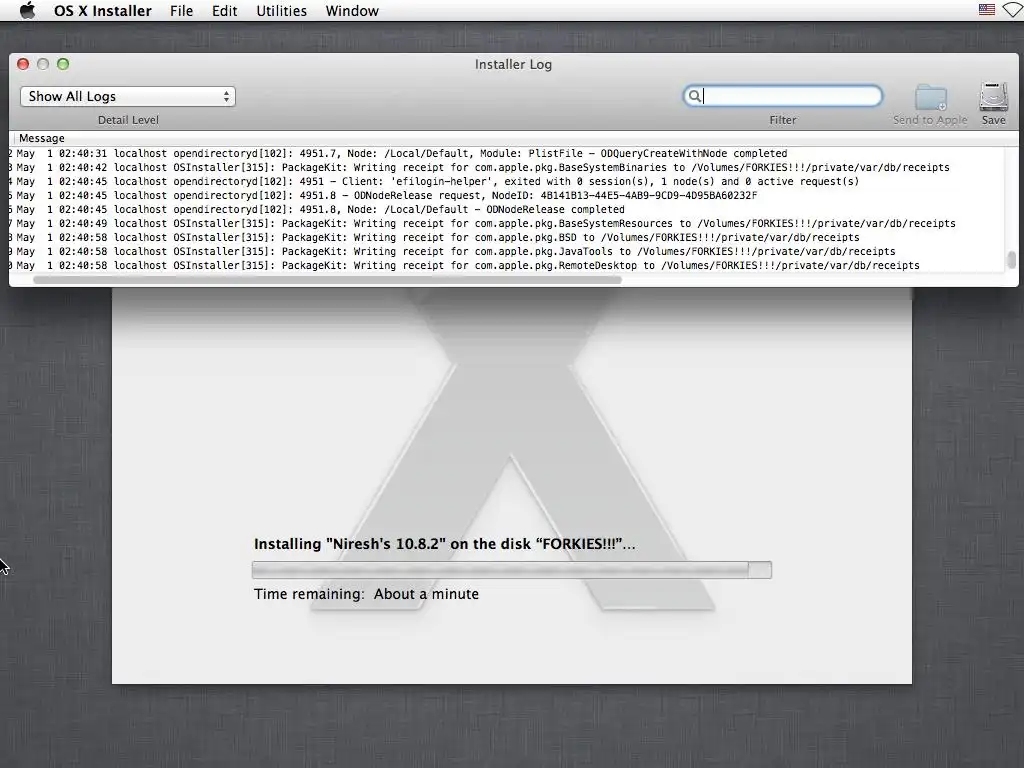The height and width of the screenshot is (768, 1024).
Task: Click the Installer Log window title
Action: coord(513,64)
